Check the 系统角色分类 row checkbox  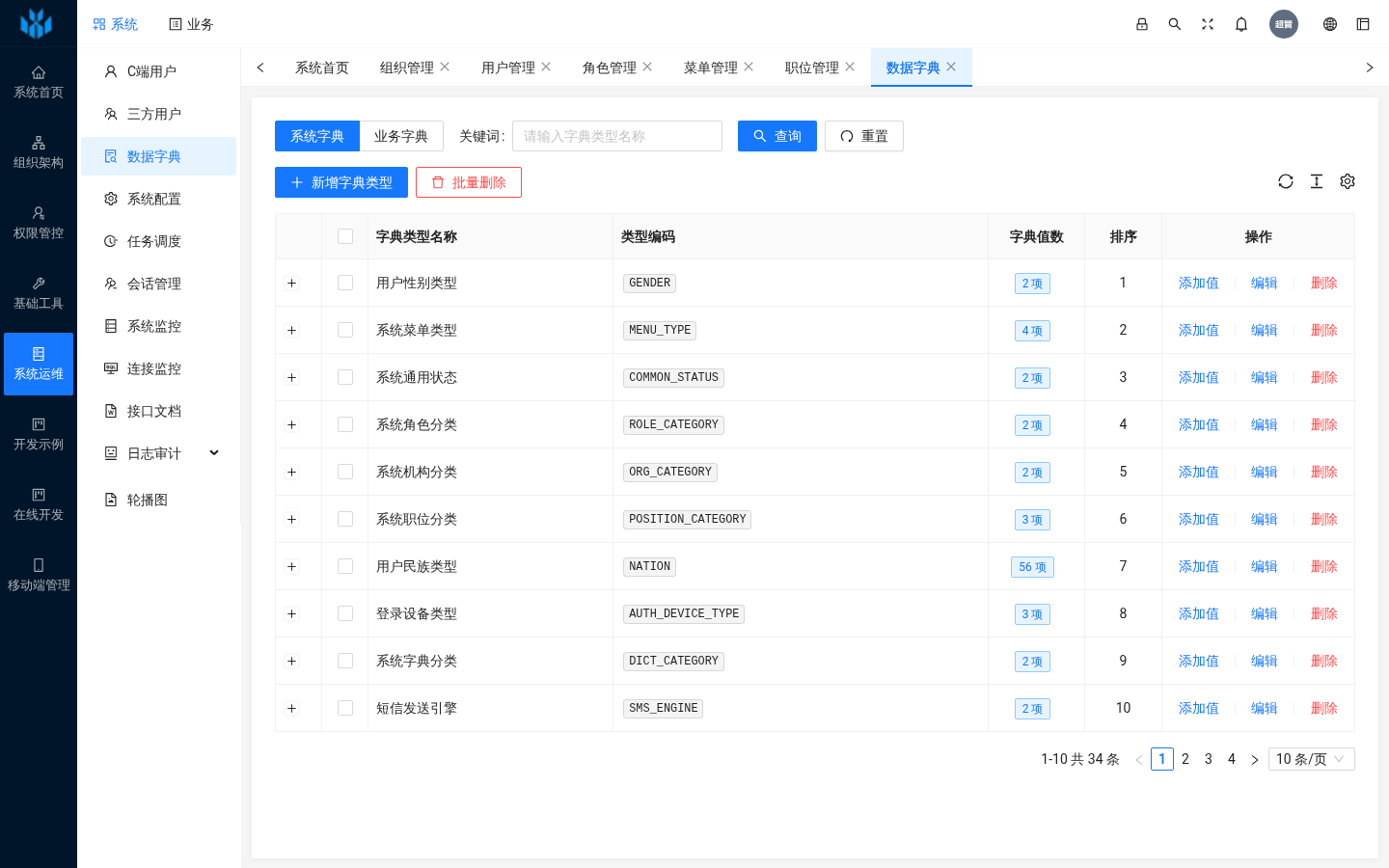pyautogui.click(x=345, y=424)
